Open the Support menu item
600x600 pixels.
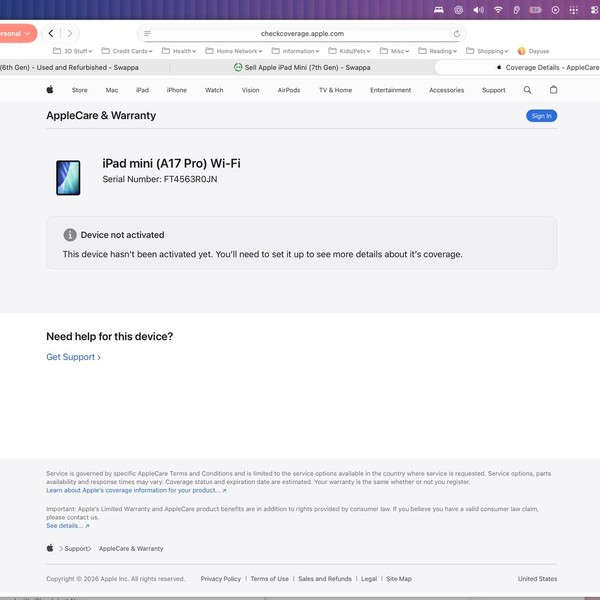click(494, 90)
